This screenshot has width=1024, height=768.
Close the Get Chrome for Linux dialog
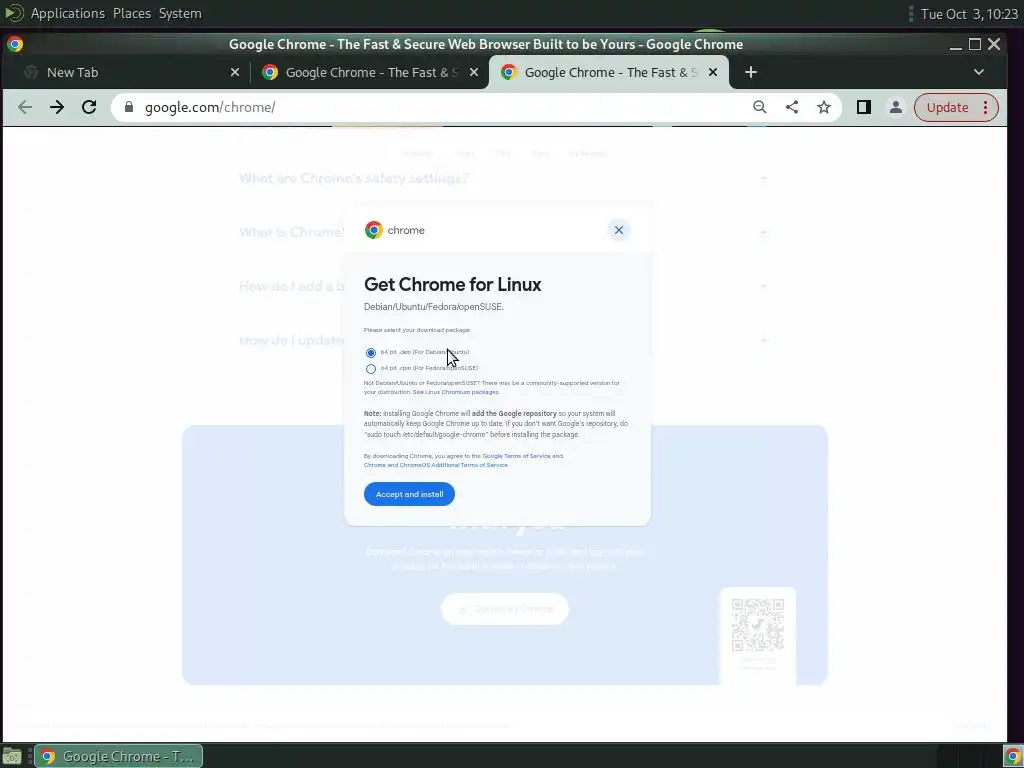pos(618,230)
